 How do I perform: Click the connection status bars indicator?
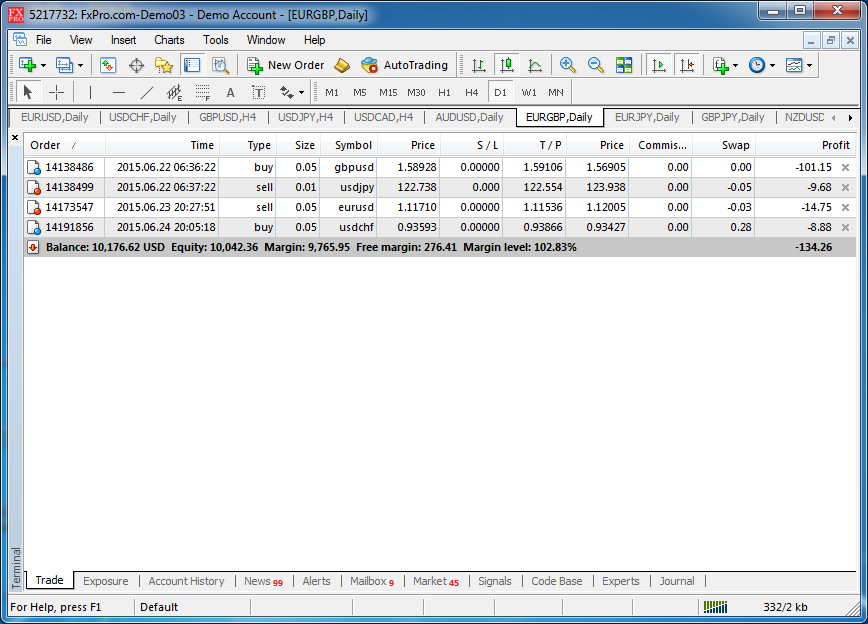(715, 607)
